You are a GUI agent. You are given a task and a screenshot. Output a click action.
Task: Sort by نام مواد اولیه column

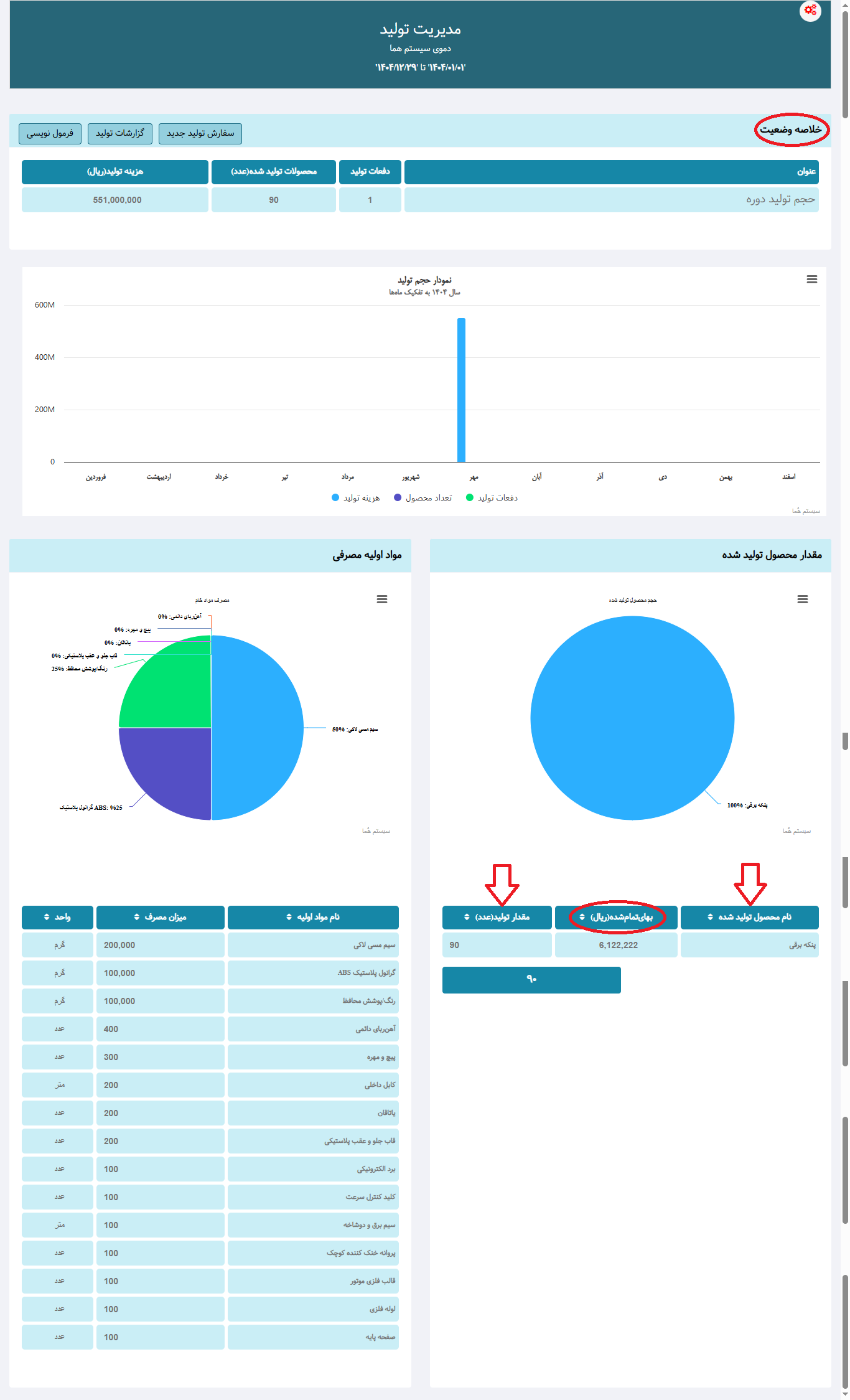point(313,917)
